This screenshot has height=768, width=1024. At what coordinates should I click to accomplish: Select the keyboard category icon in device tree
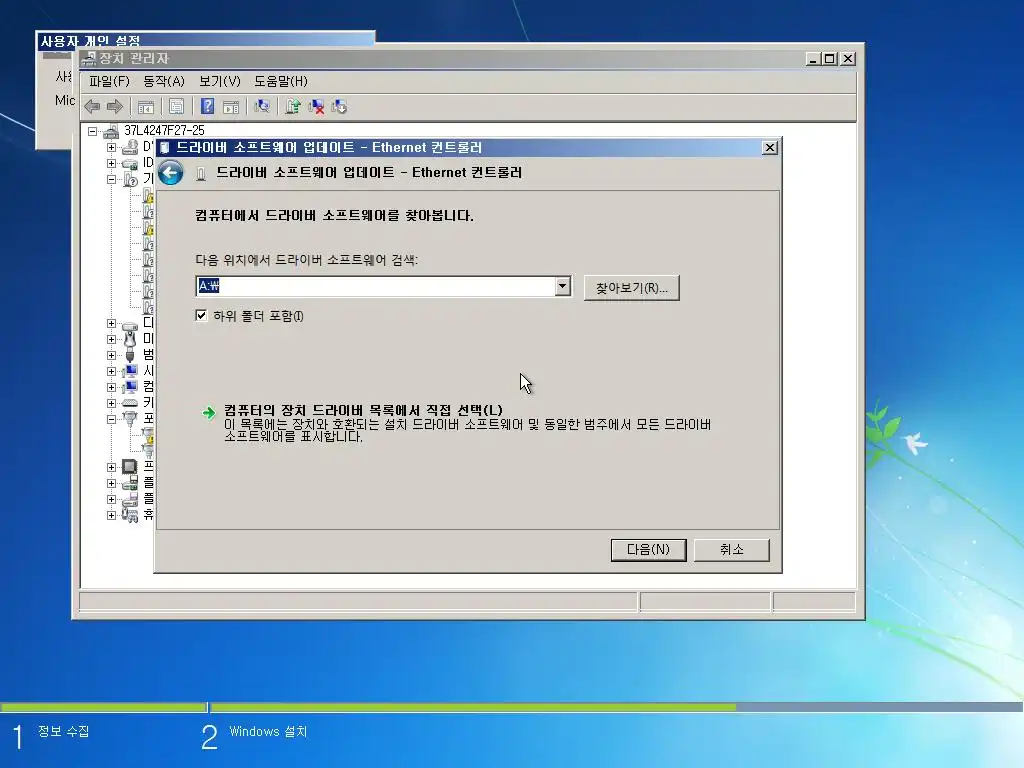[x=130, y=403]
